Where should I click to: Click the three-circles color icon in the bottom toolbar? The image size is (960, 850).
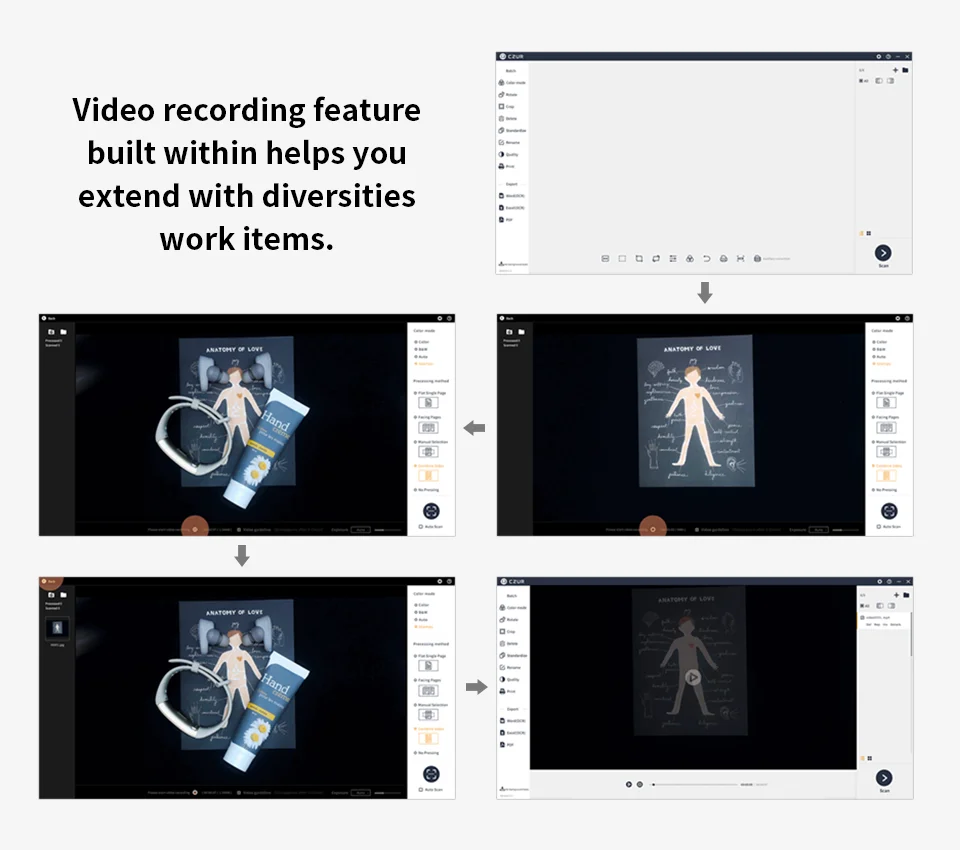tap(689, 259)
